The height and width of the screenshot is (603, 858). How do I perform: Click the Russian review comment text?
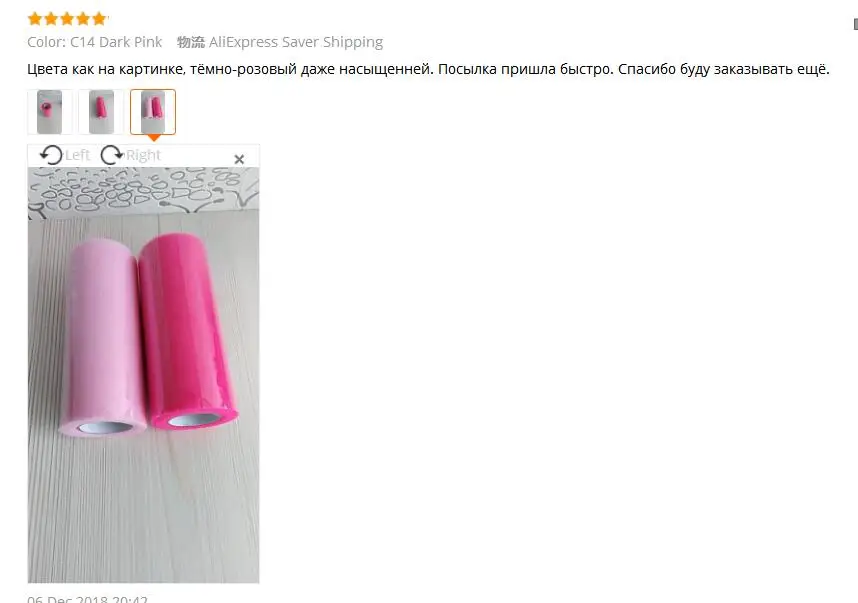pyautogui.click(x=428, y=69)
